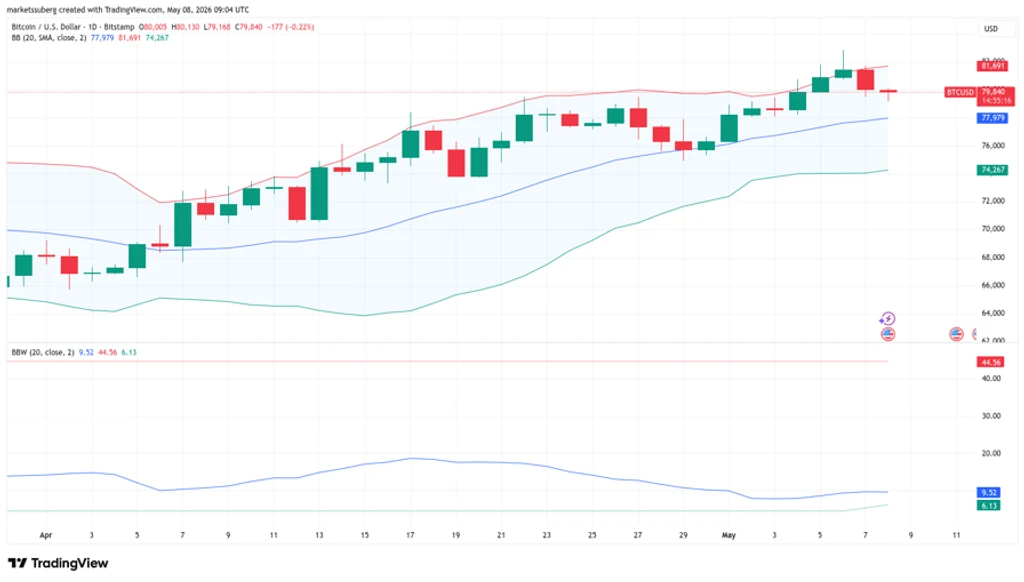The height and width of the screenshot is (582, 1024).
Task: Click the US flag event below lightning icon
Action: tap(888, 334)
